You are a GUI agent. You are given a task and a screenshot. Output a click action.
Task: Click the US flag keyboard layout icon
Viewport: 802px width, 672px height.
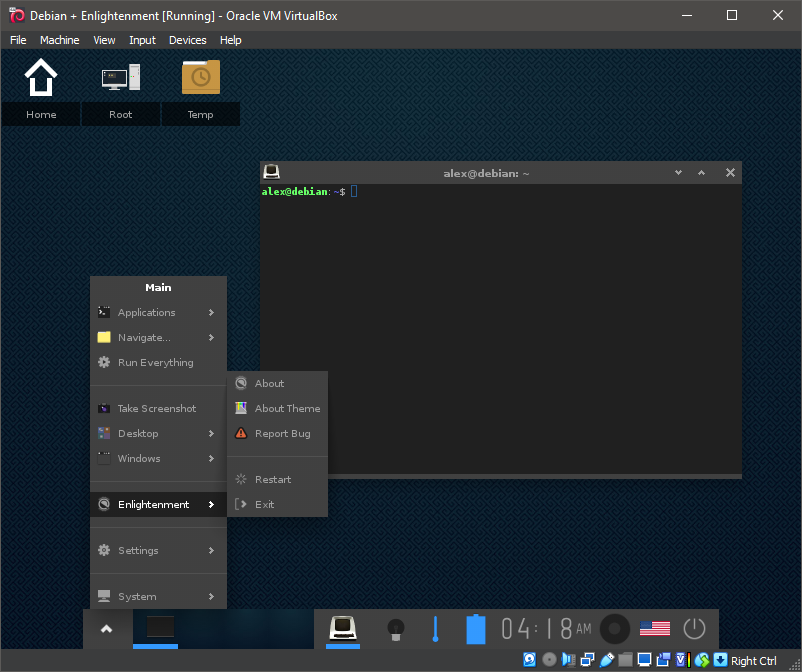point(654,629)
